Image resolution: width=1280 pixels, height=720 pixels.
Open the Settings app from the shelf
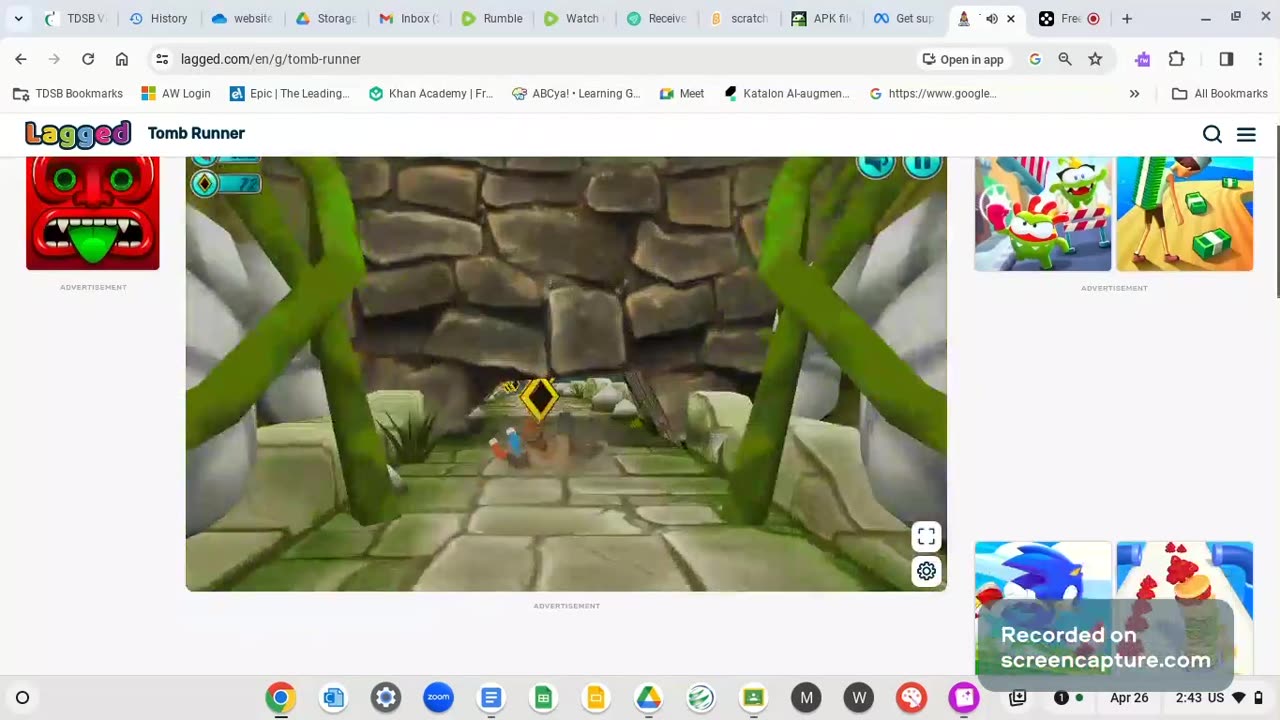386,698
